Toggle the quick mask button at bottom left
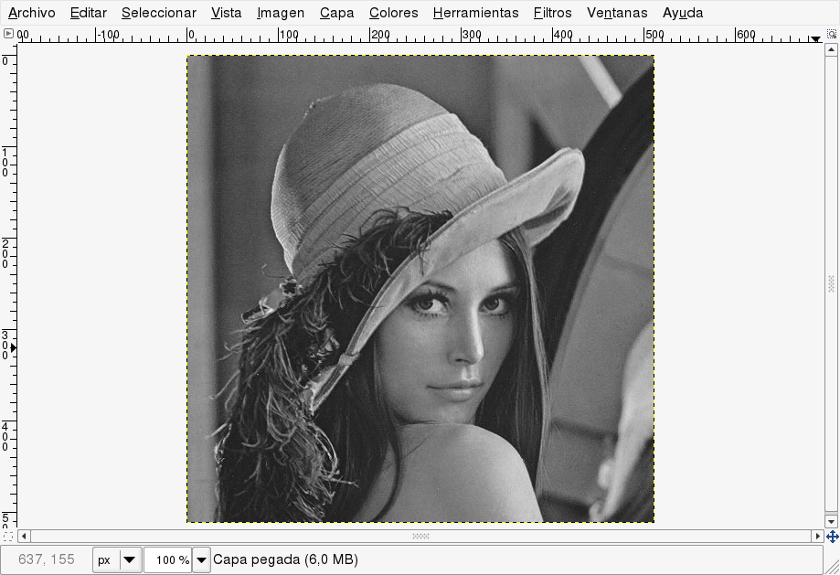Screen dimensions: 840x575 coord(8,536)
